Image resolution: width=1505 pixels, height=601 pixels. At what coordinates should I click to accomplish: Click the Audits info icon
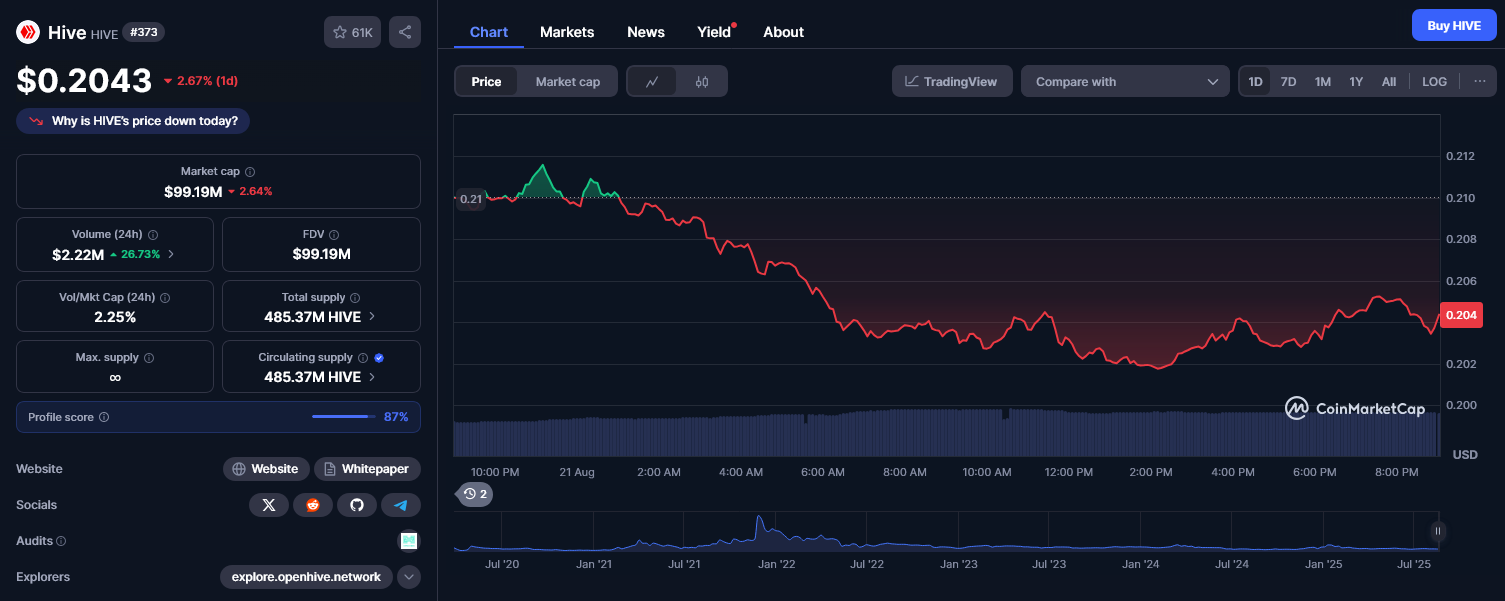(61, 541)
